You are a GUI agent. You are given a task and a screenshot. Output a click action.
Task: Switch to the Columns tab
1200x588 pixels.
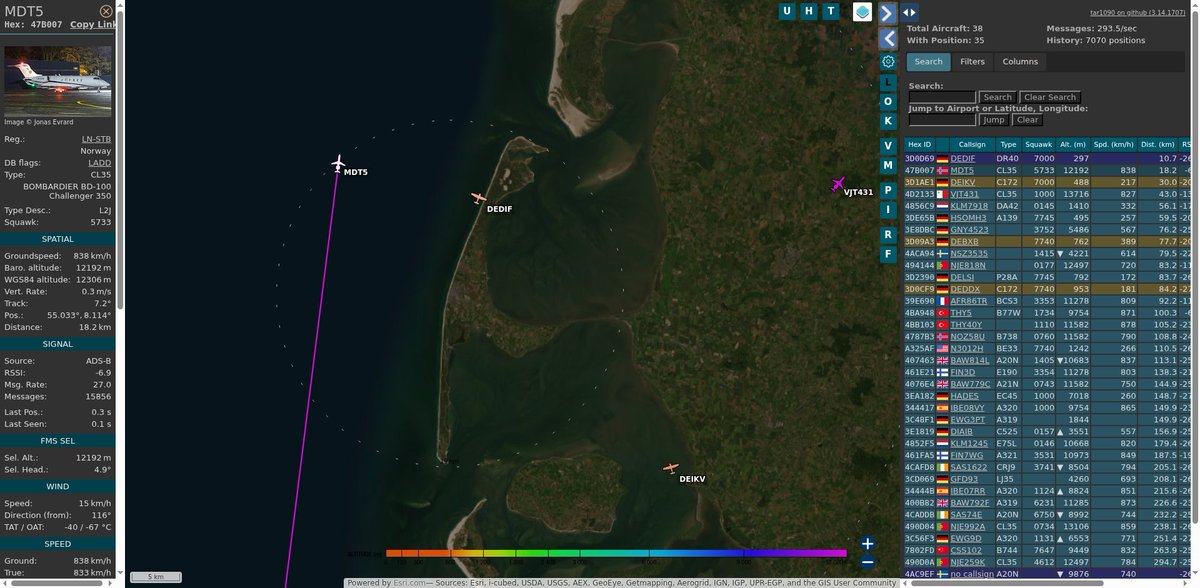click(1020, 62)
